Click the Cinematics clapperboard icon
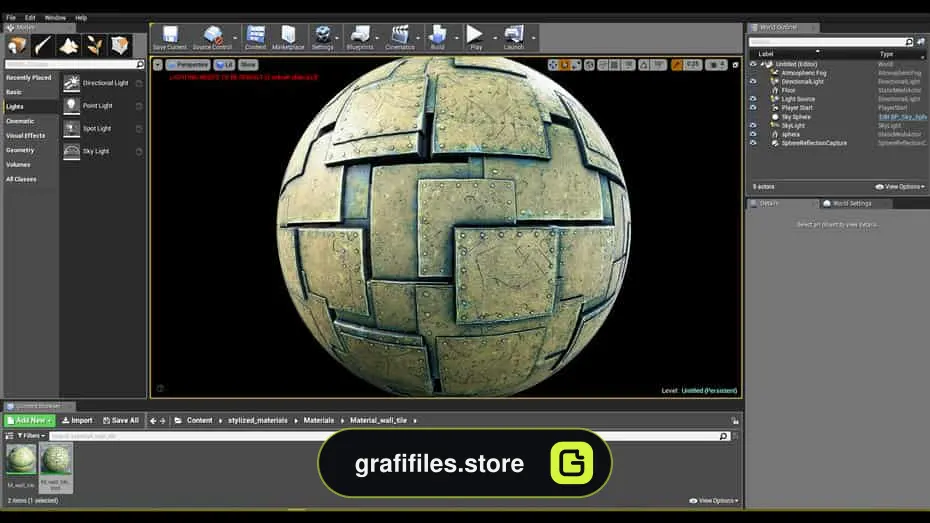930x523 pixels. click(400, 37)
